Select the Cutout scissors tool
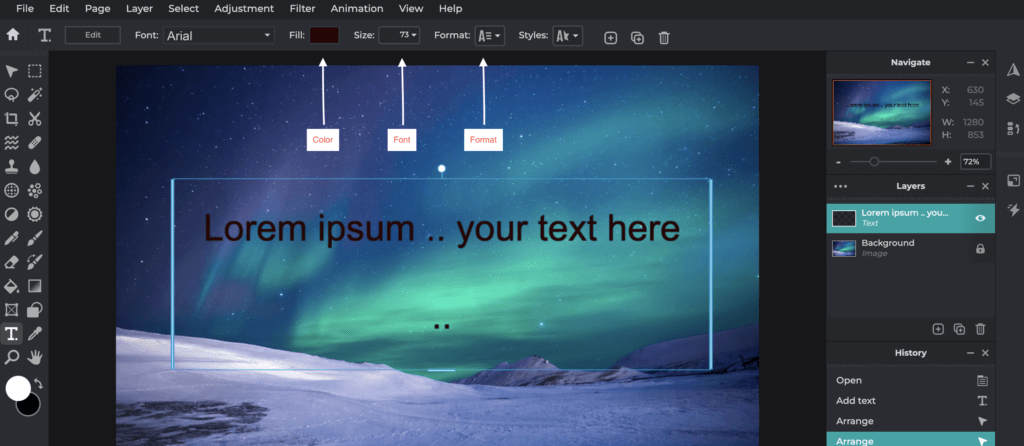The width and height of the screenshot is (1024, 446). click(x=35, y=119)
